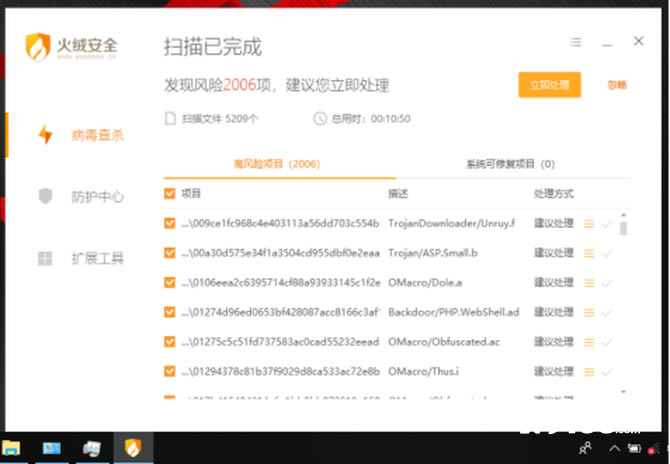Open the hamburger menu icon in title bar
Image resolution: width=670 pixels, height=464 pixels.
click(576, 42)
